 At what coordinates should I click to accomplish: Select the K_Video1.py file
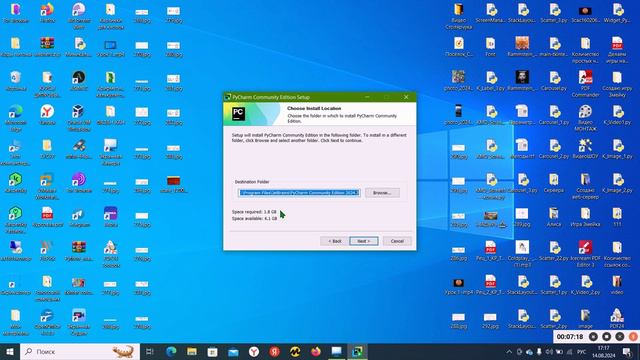click(x=617, y=115)
